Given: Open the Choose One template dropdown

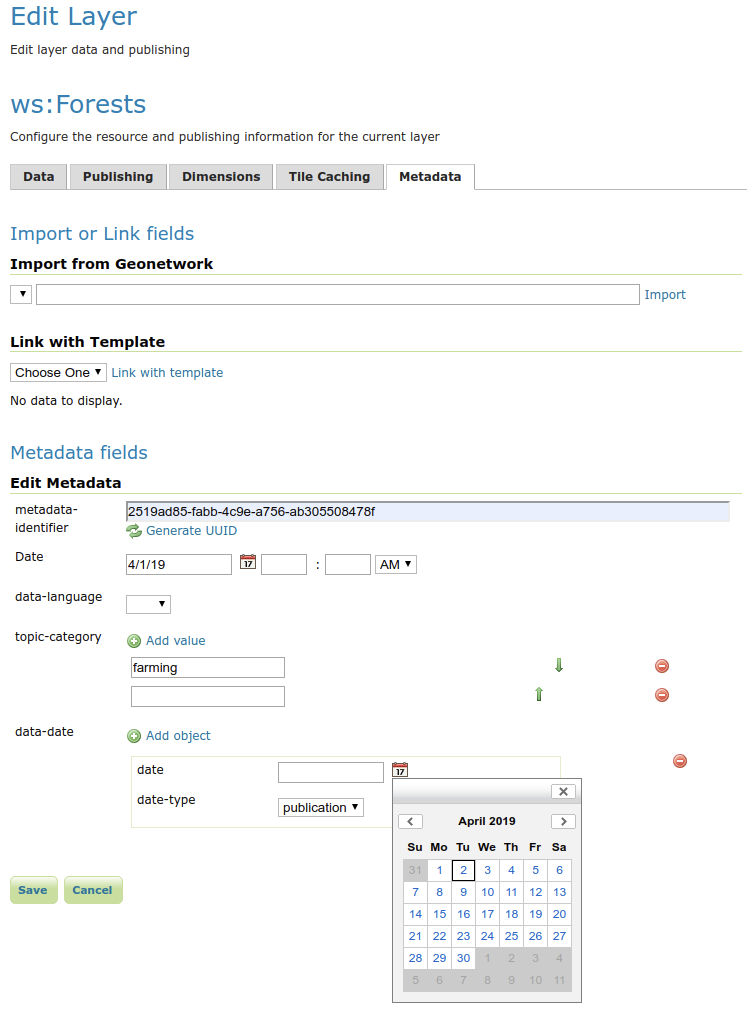Looking at the screenshot, I should (58, 372).
